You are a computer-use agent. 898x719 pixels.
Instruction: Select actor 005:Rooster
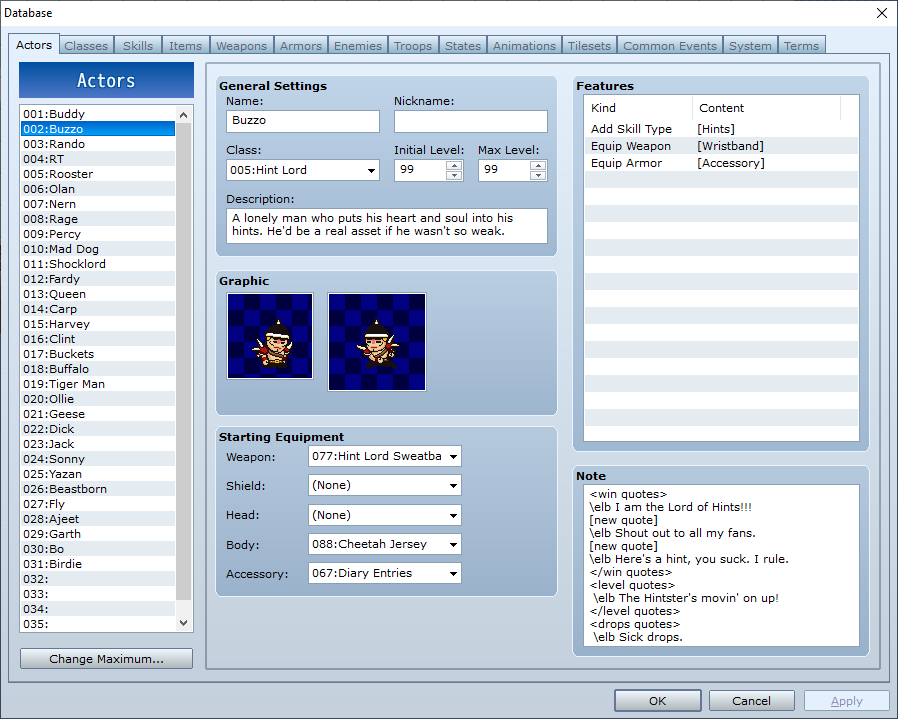(98, 174)
